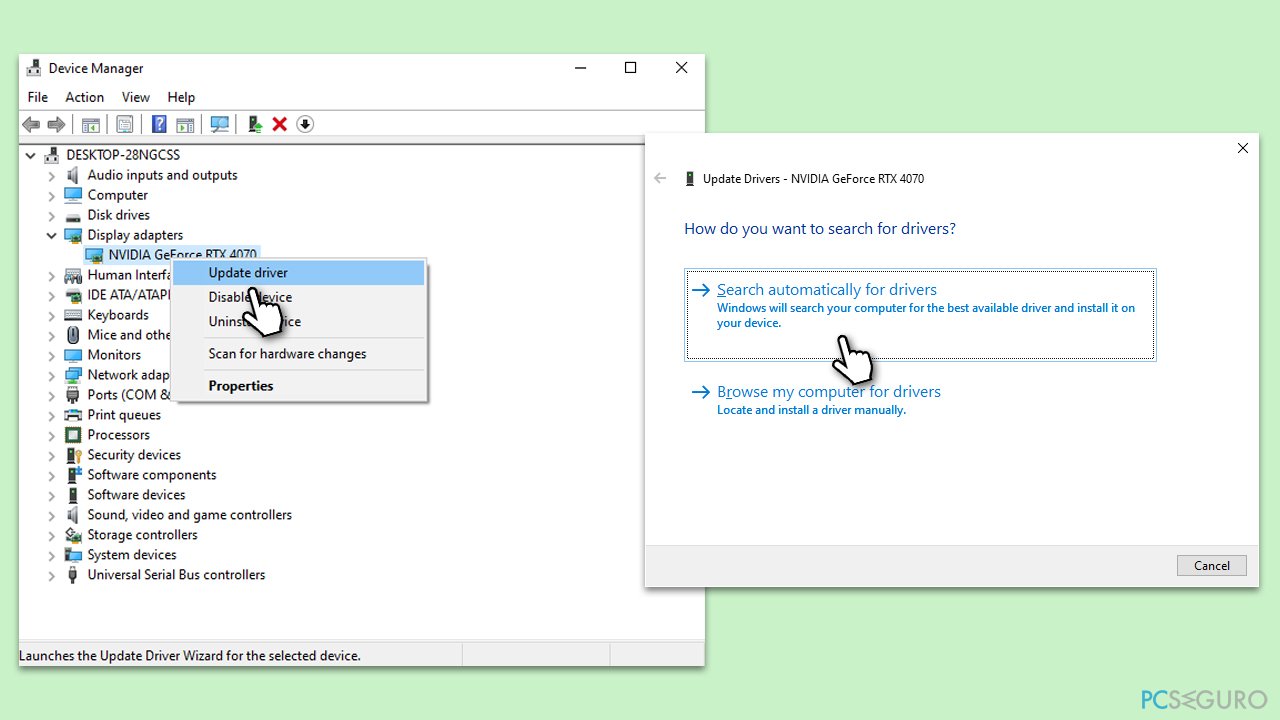
Task: Click the down-arrow Disable device toolbar icon
Action: tap(305, 124)
